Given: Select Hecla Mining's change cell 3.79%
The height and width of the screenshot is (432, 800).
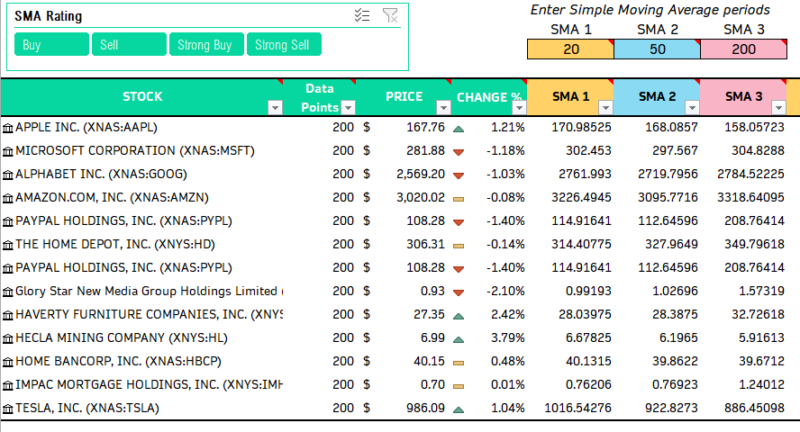Looking at the screenshot, I should coord(489,338).
